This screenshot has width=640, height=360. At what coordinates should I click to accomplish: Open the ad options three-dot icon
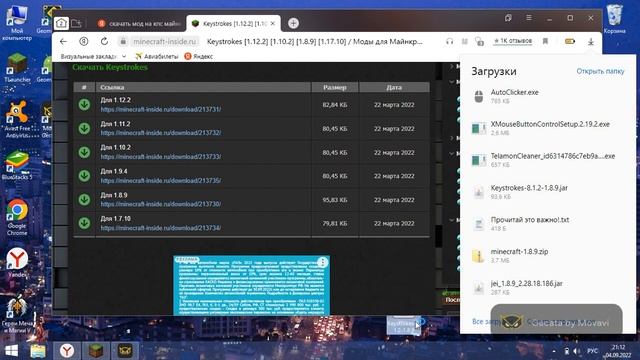point(322,262)
